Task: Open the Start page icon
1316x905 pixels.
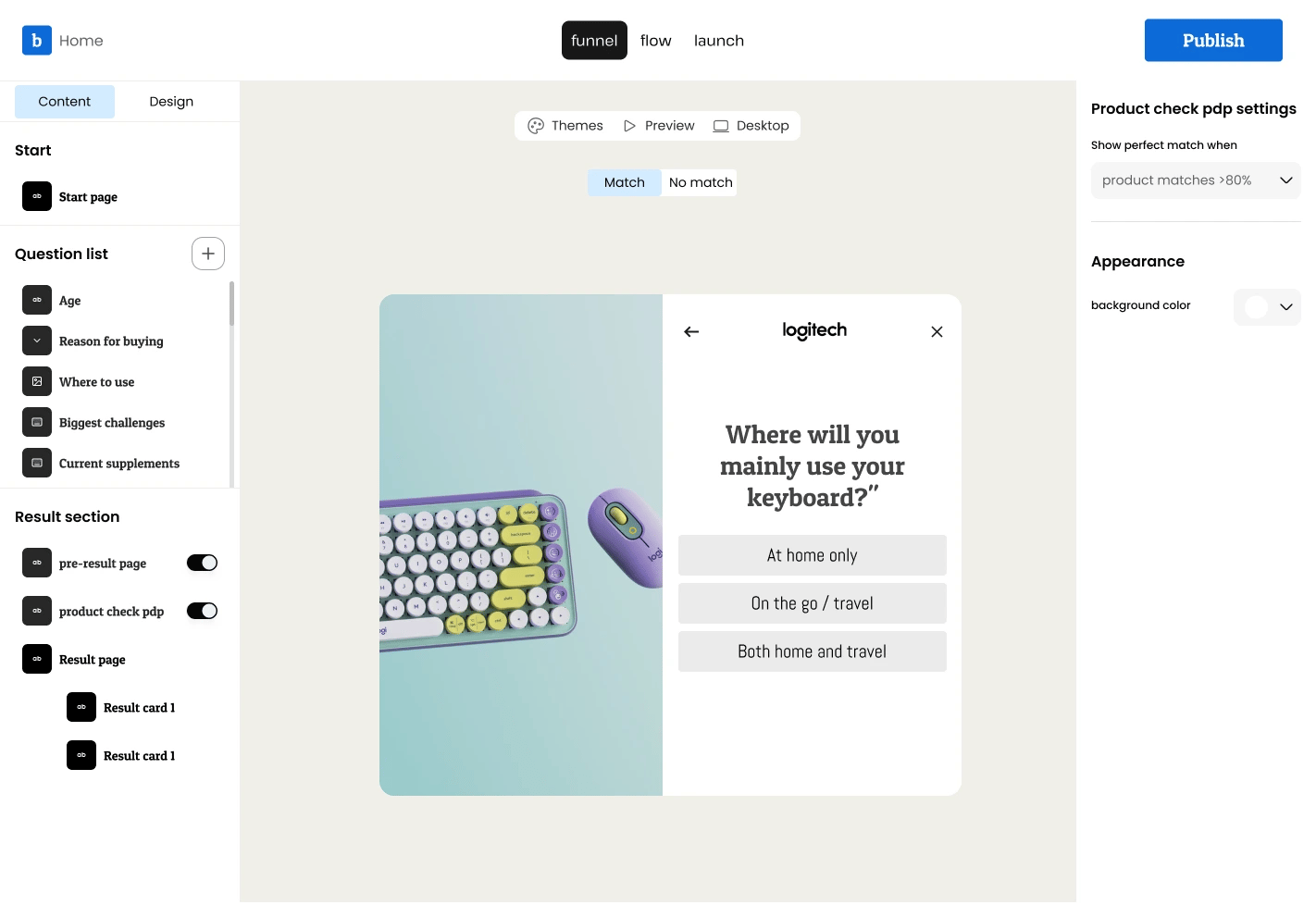Action: point(36,196)
